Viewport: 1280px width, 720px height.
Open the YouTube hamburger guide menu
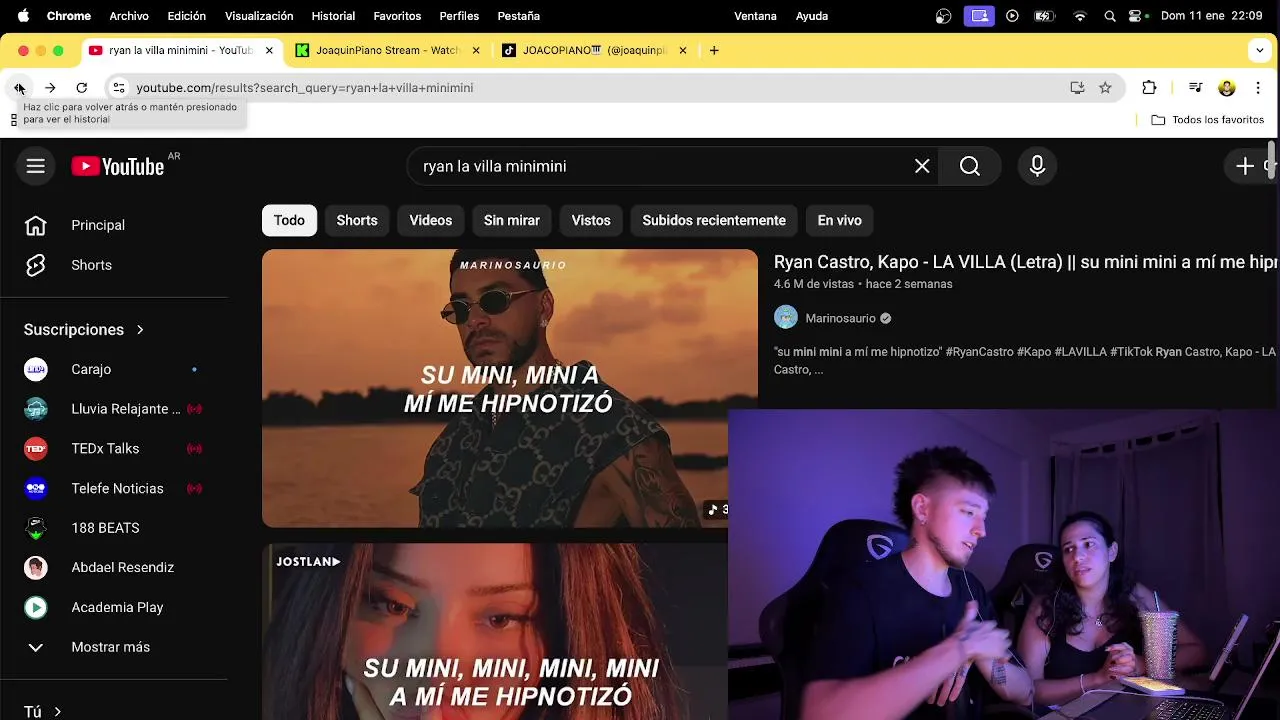click(35, 166)
